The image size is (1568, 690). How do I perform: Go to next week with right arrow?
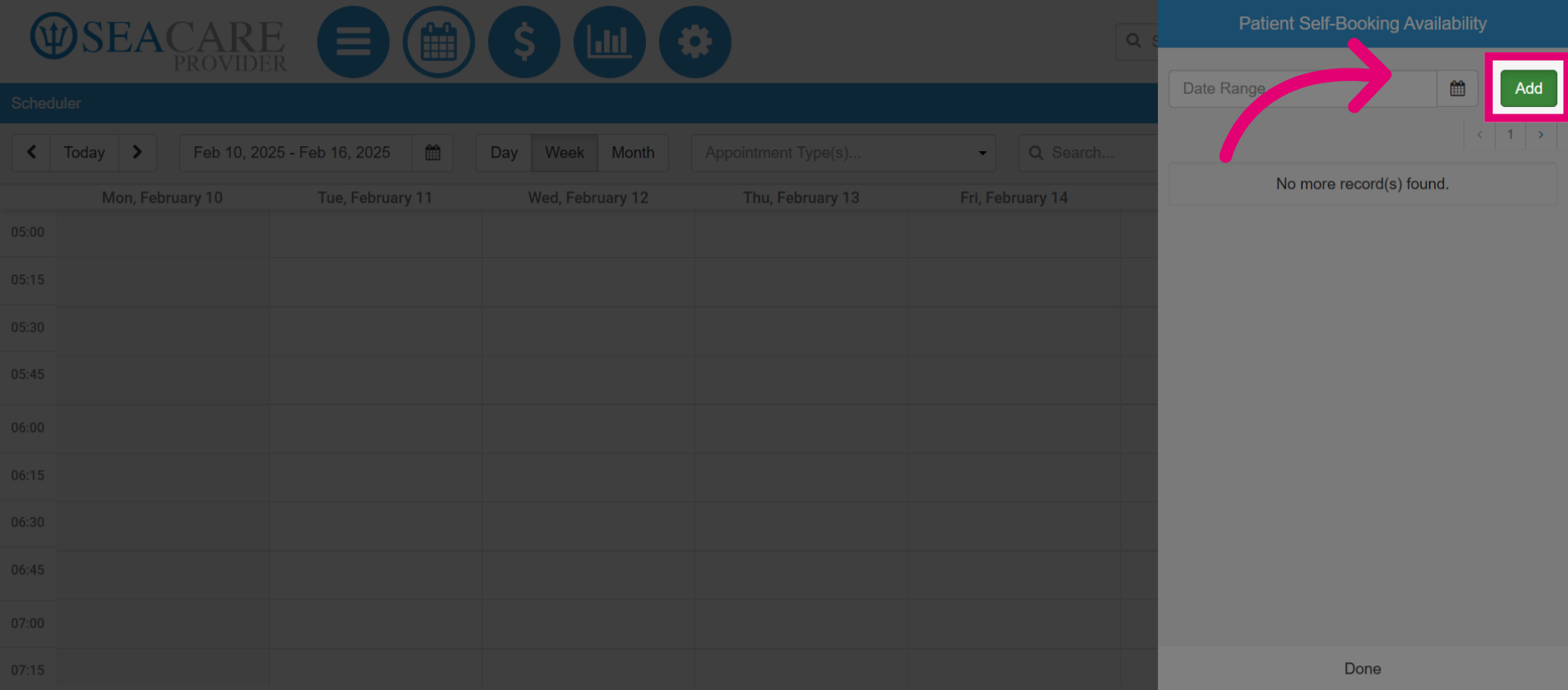pyautogui.click(x=137, y=153)
